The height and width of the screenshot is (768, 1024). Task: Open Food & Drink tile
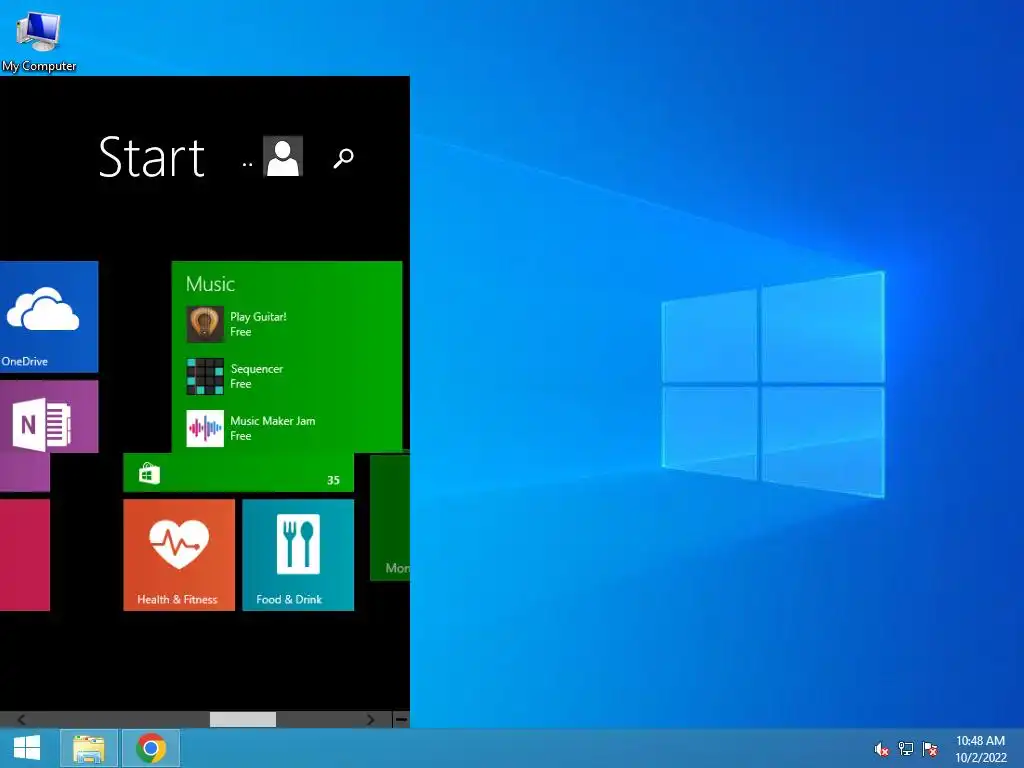298,555
